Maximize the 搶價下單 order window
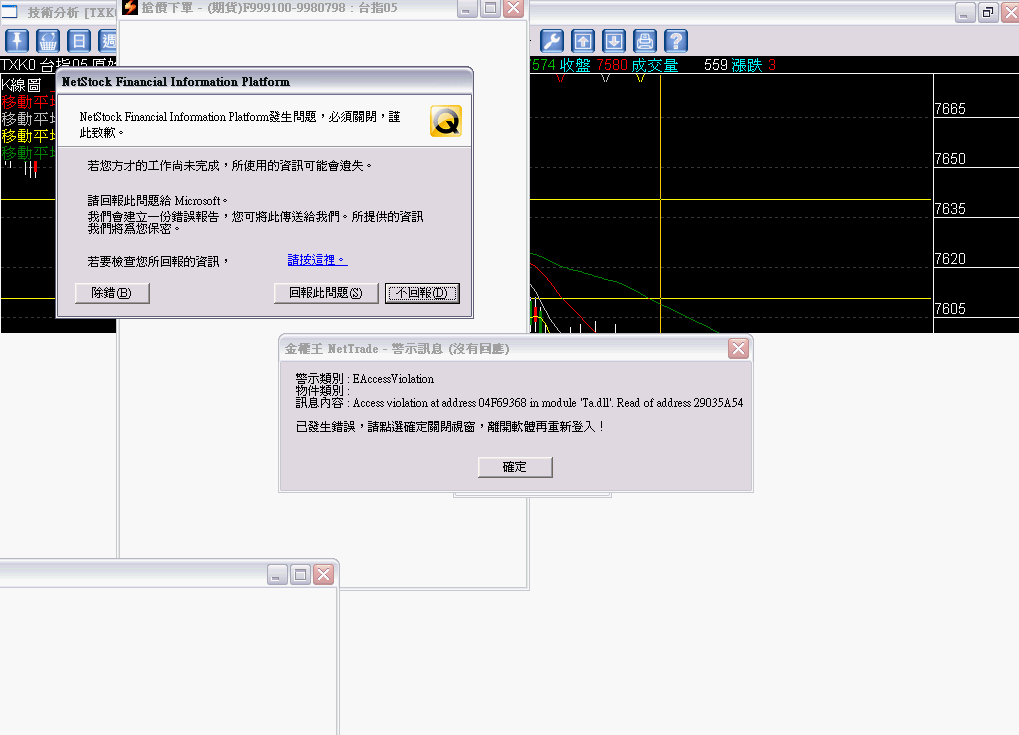The height and width of the screenshot is (735, 1019). coord(491,8)
